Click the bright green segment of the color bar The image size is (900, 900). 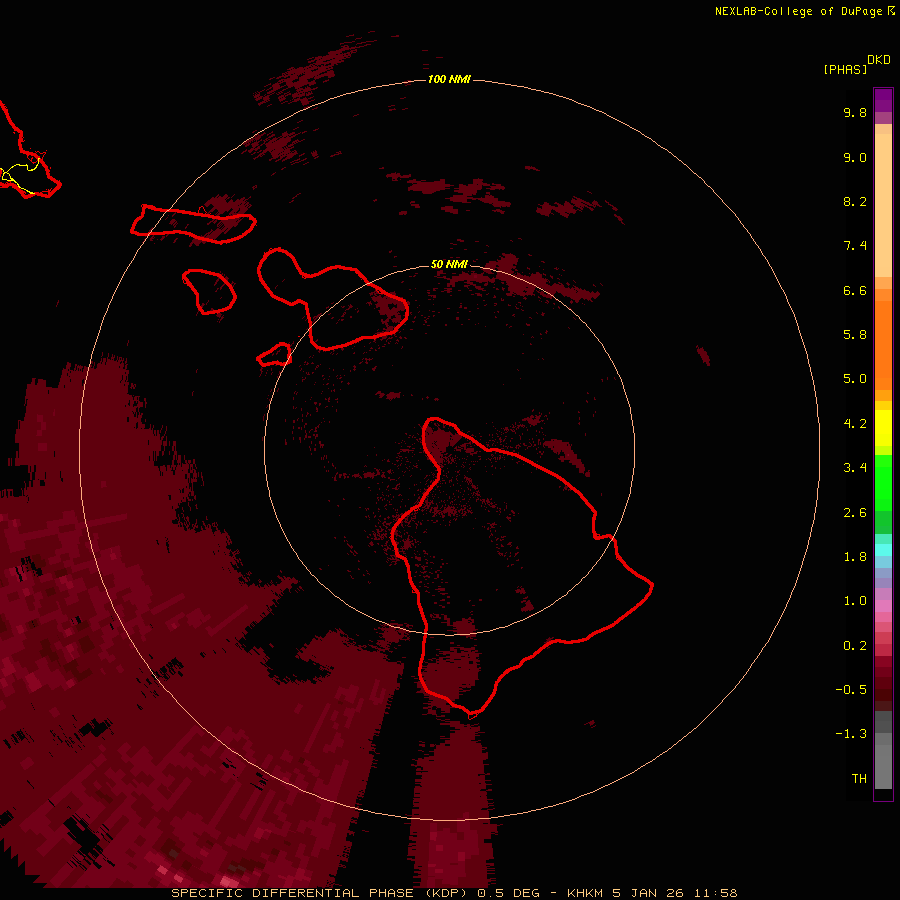[883, 483]
